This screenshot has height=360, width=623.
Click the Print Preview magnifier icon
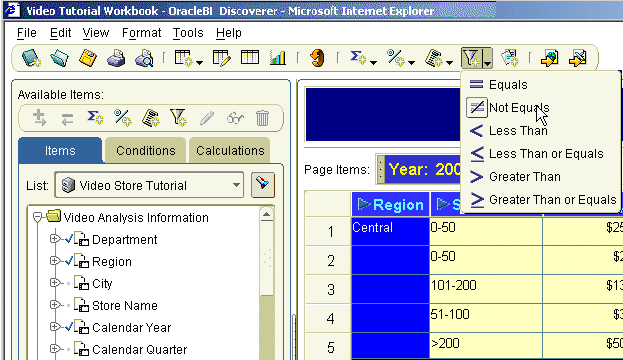[x=144, y=58]
